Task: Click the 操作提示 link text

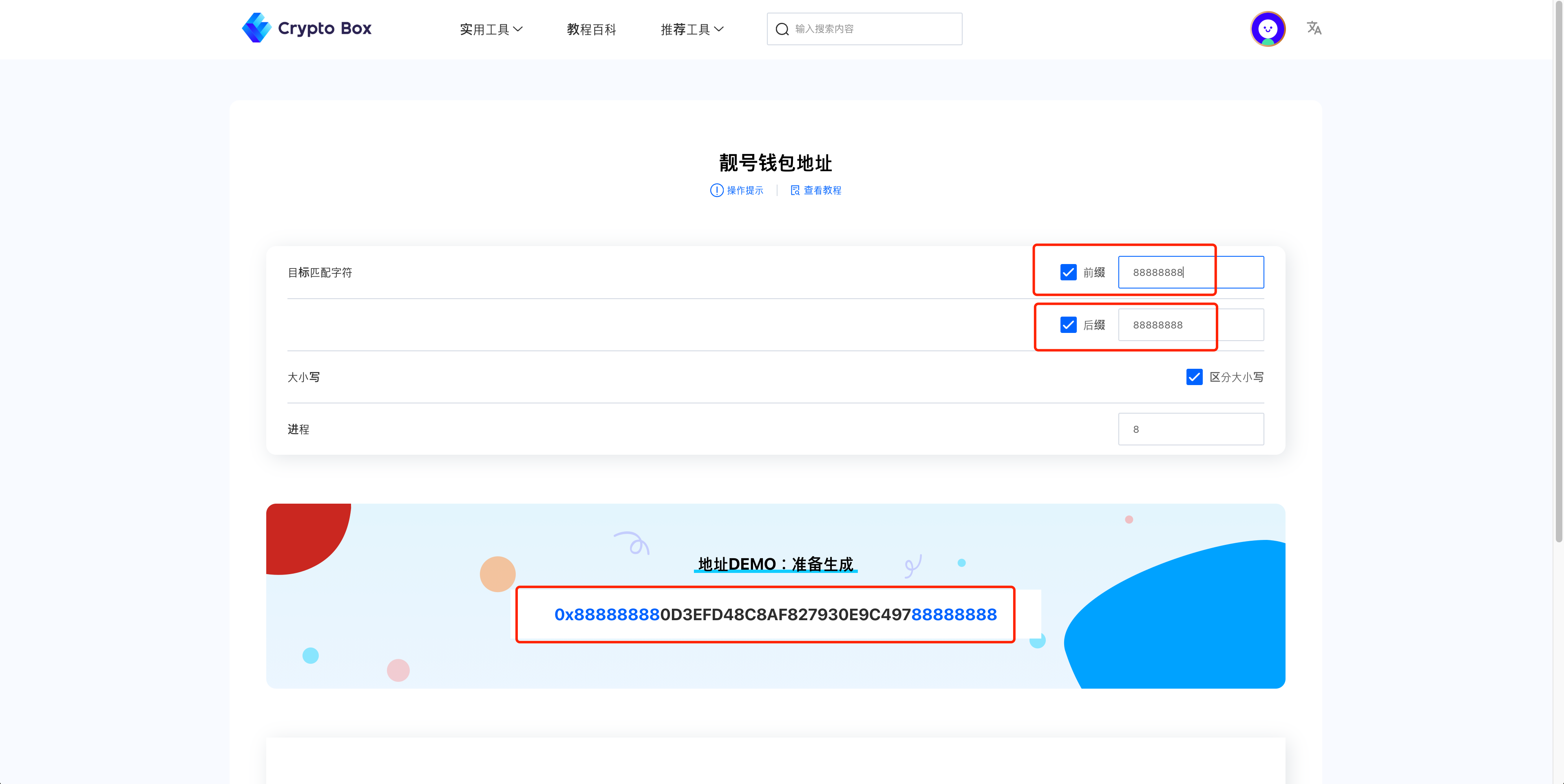Action: pyautogui.click(x=745, y=191)
